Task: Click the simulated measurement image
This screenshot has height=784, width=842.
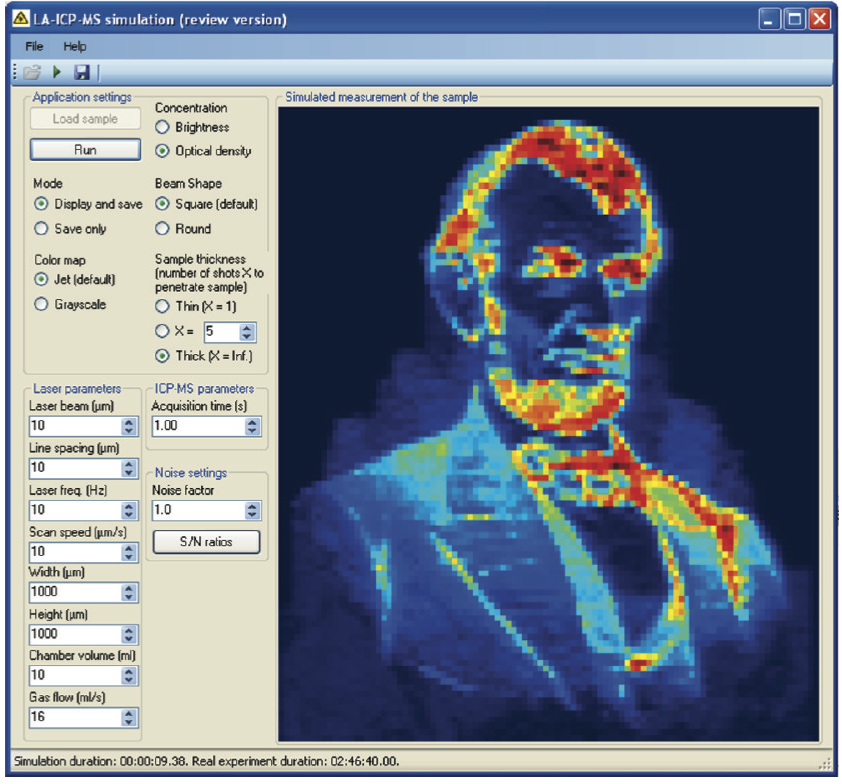Action: click(x=549, y=424)
